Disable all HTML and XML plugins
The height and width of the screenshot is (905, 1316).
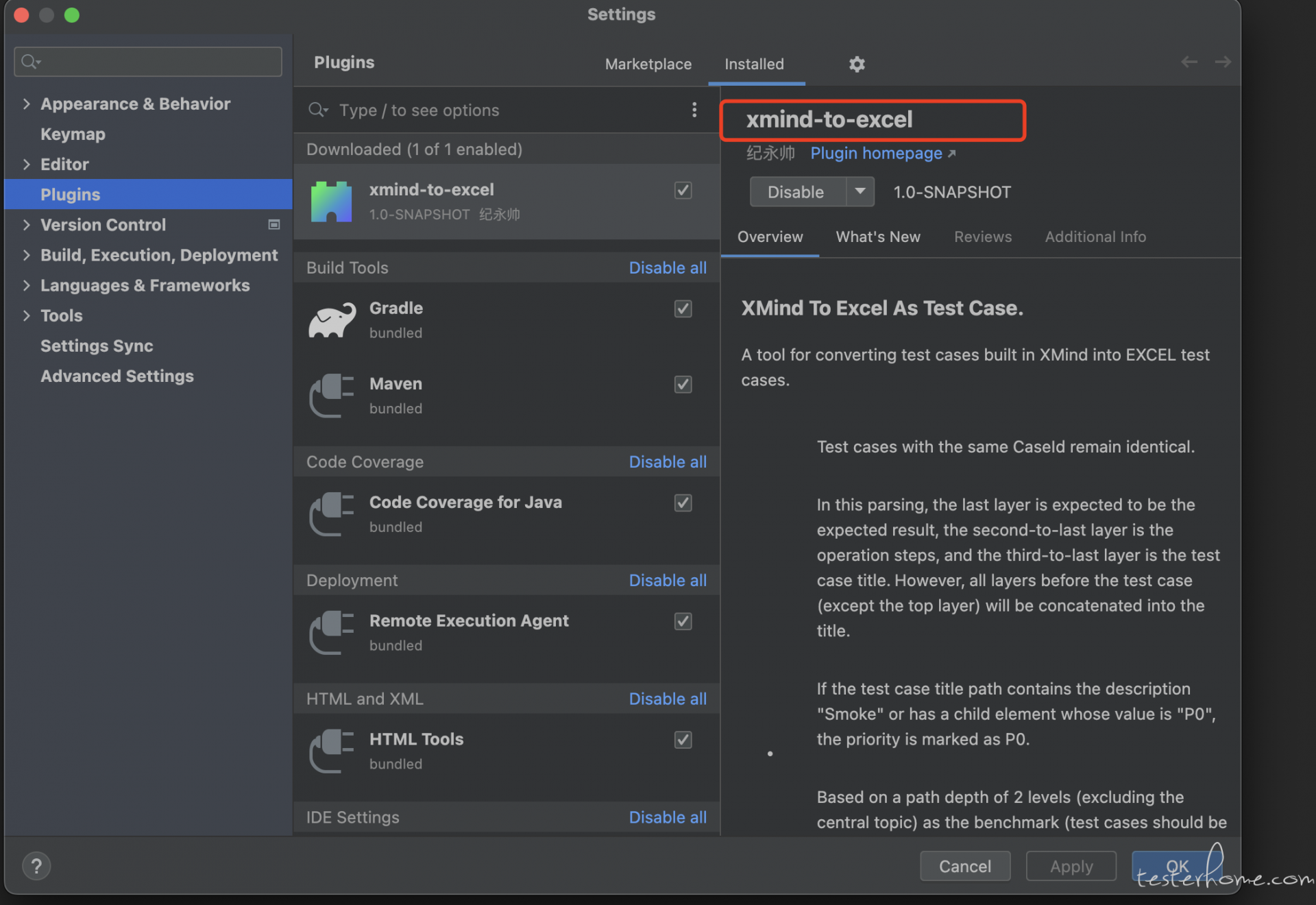668,699
